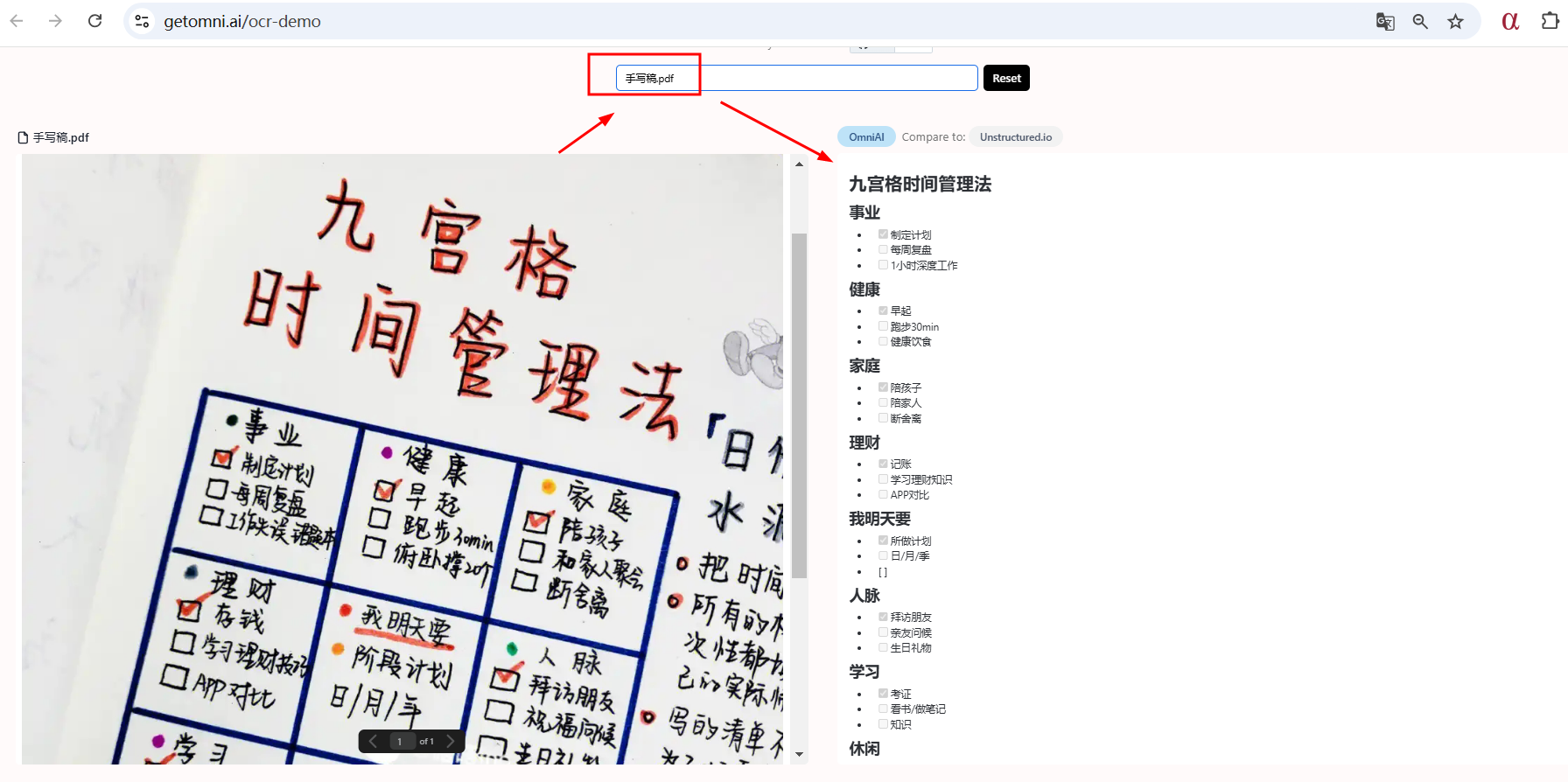The width and height of the screenshot is (1568, 782).
Task: Click the 'Compare to:' label
Action: click(x=934, y=136)
